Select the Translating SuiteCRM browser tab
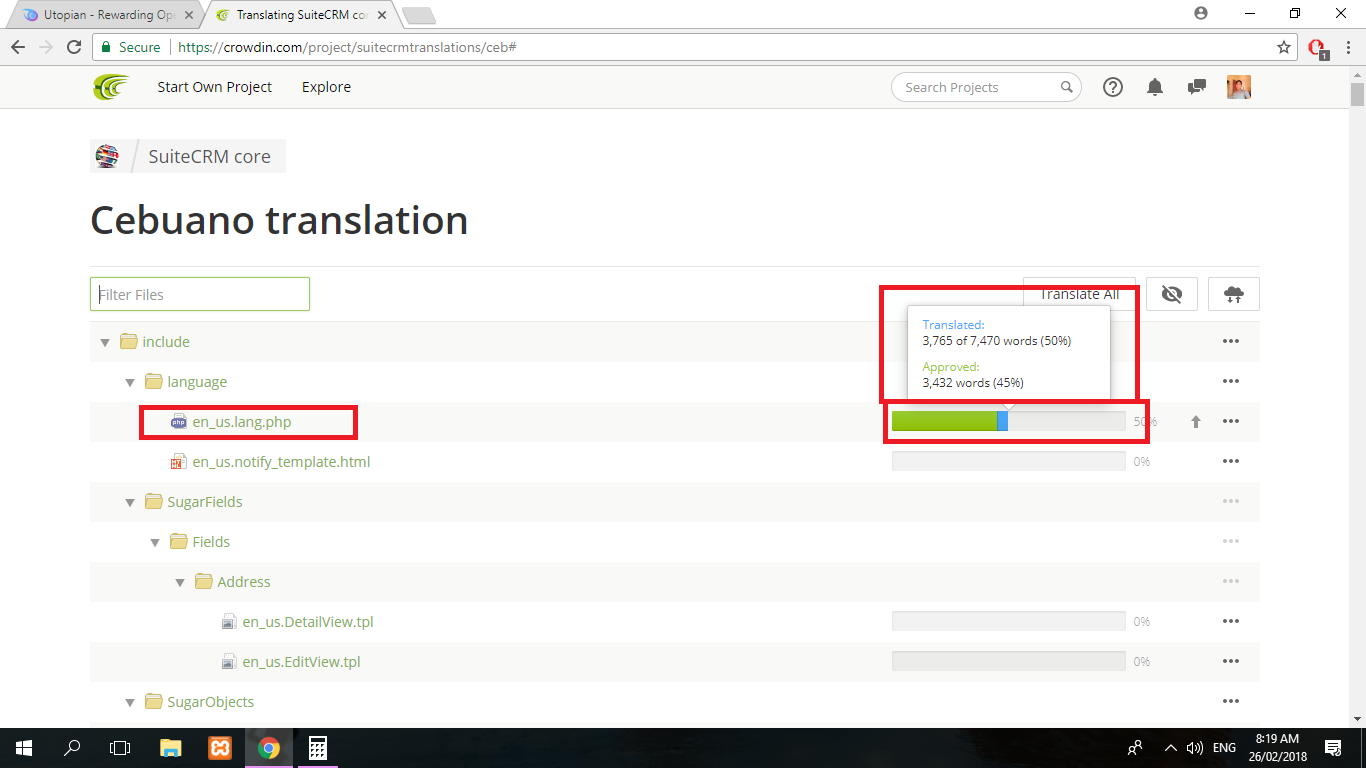 pos(300,15)
